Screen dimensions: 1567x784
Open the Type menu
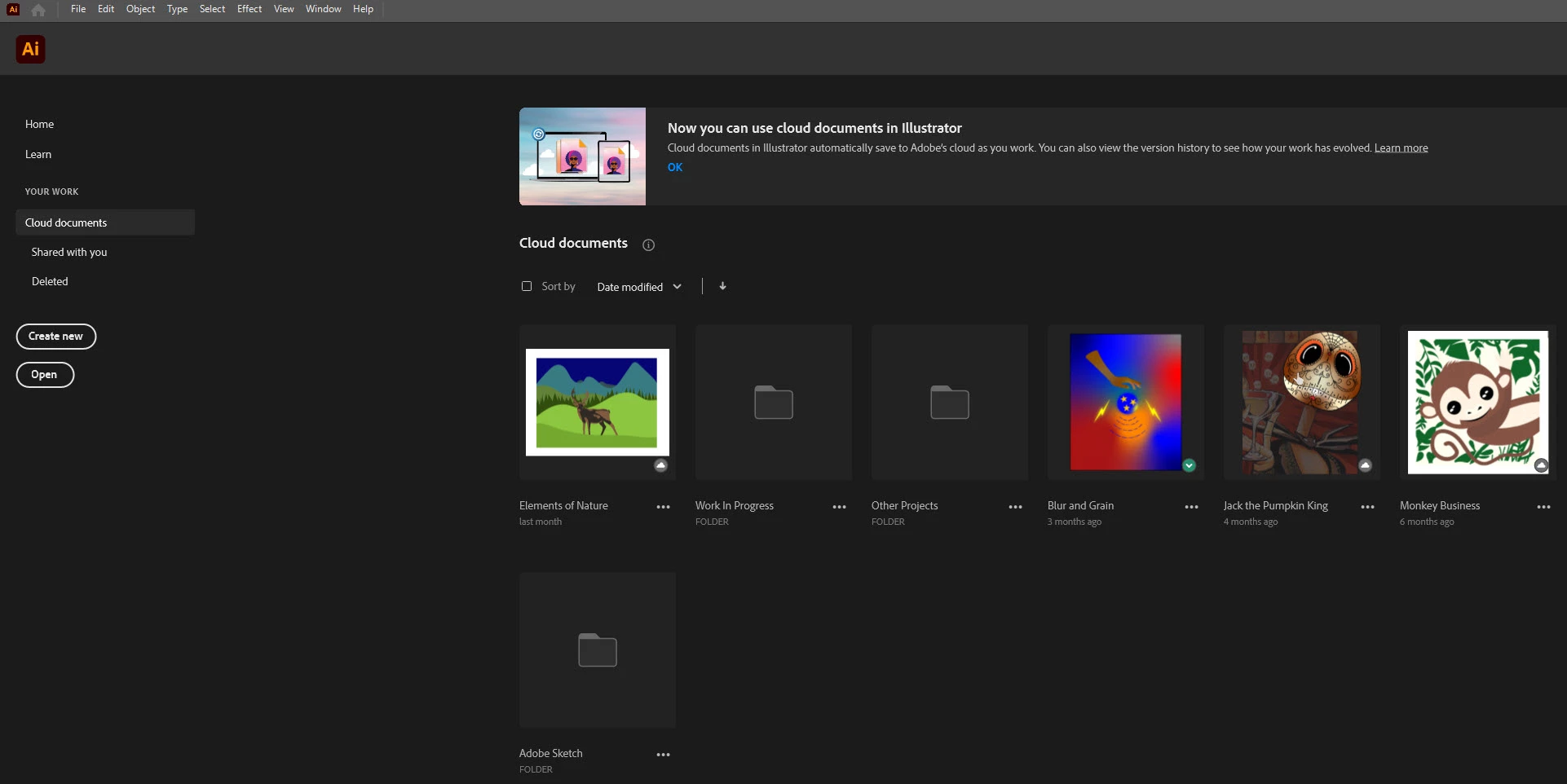coord(177,9)
